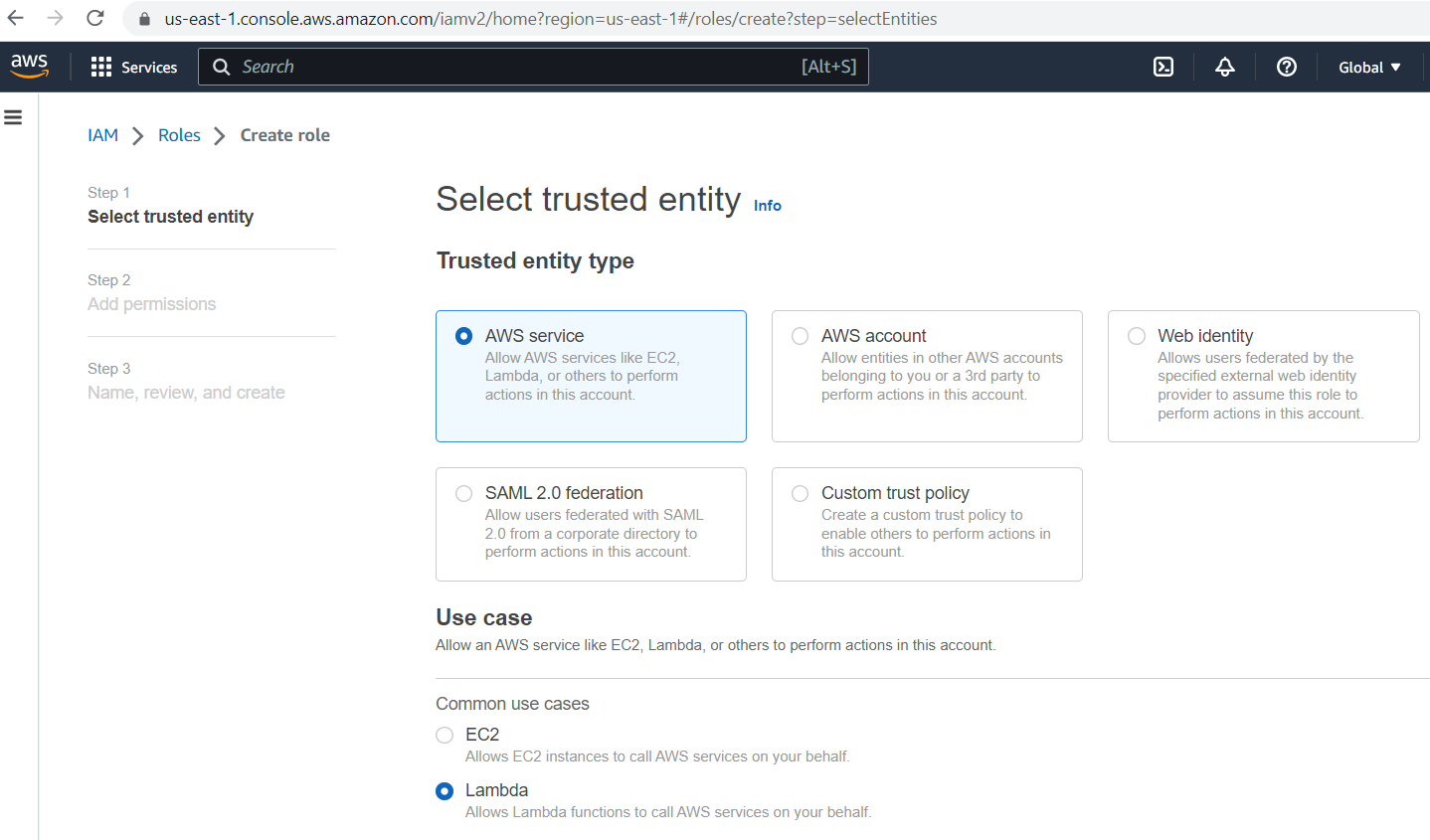Viewport: 1430px width, 840px height.
Task: Open the Services grid menu
Action: pos(133,67)
